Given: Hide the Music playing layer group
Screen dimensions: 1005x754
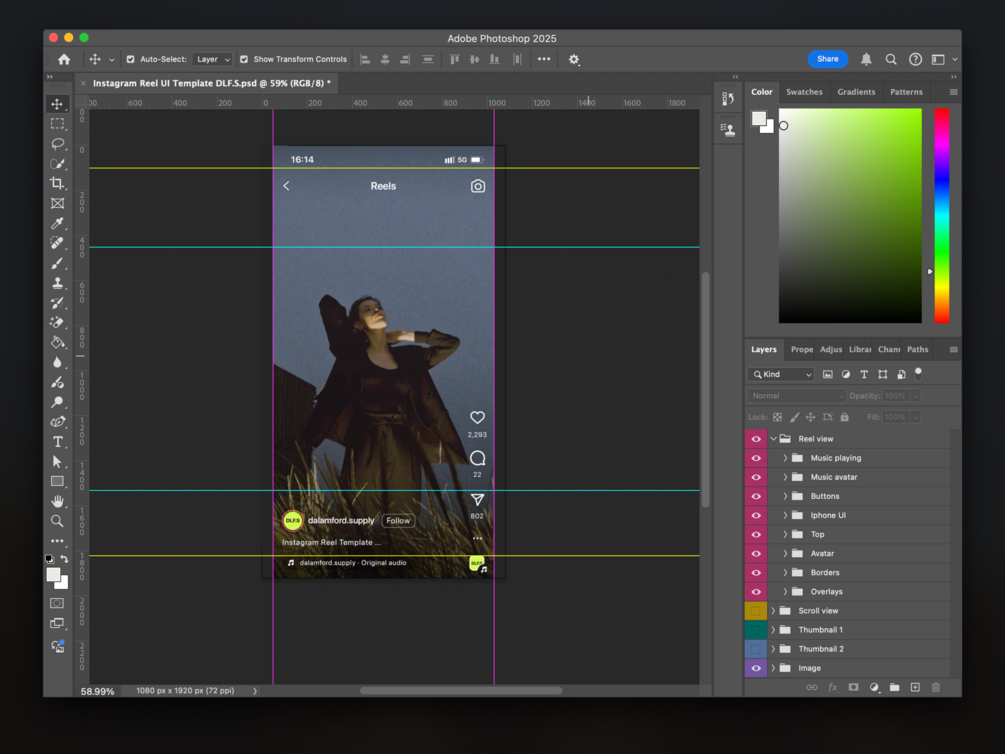Looking at the screenshot, I should coord(756,458).
